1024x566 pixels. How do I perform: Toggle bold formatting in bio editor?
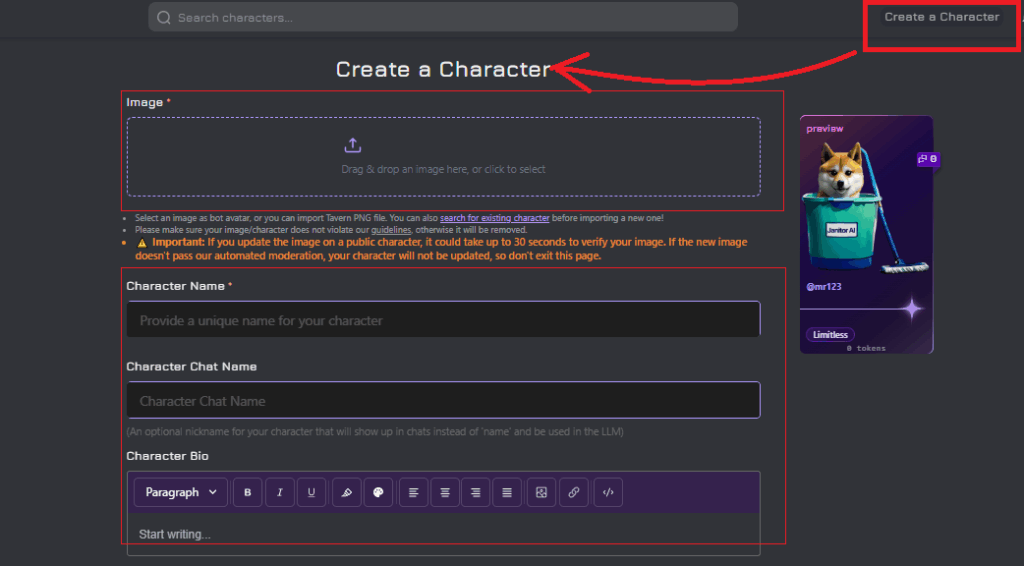tap(247, 492)
